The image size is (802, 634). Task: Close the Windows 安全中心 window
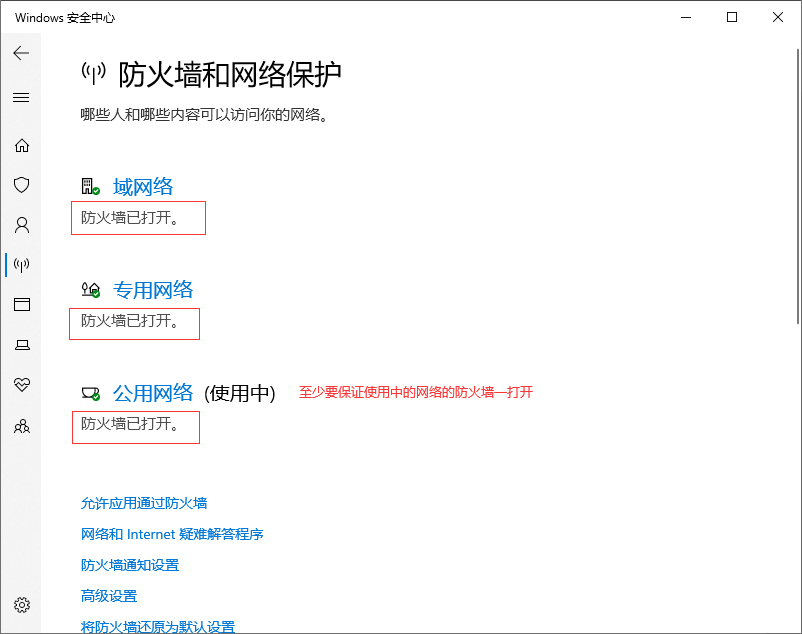pyautogui.click(x=778, y=17)
